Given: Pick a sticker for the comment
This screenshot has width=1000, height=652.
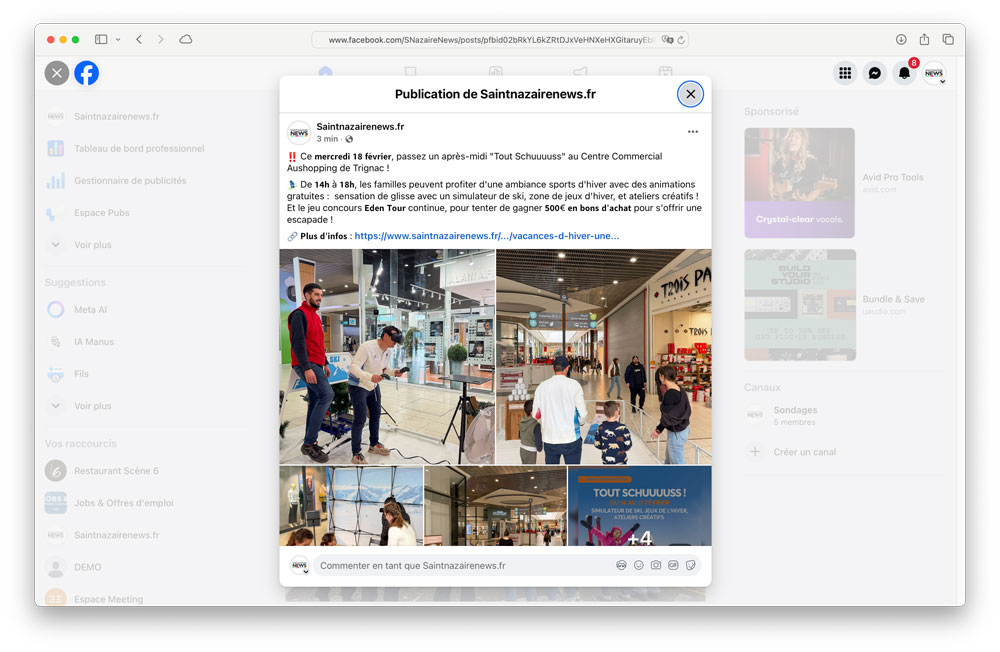Looking at the screenshot, I should [690, 565].
